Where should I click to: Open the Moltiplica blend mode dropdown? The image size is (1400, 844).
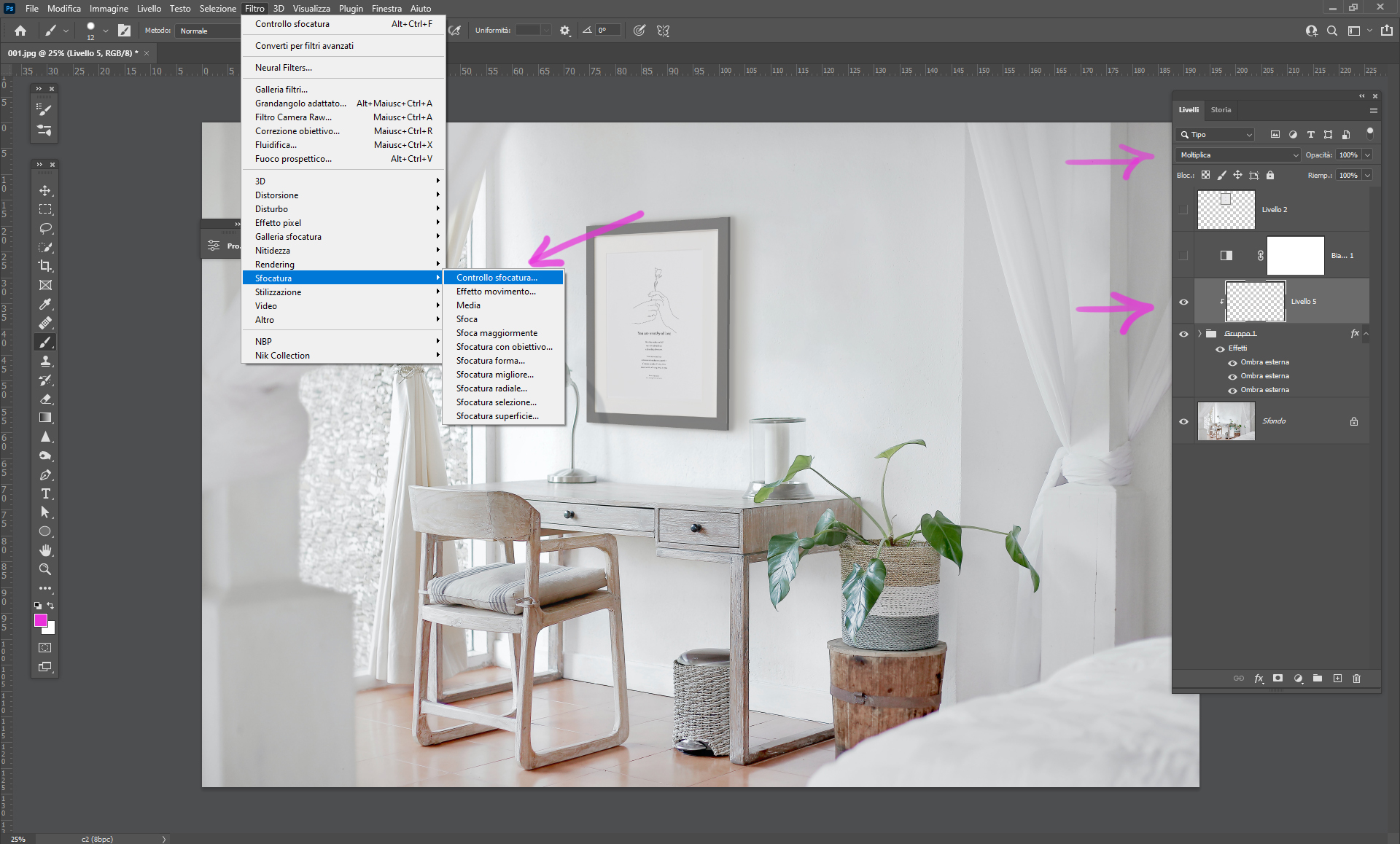point(1237,155)
